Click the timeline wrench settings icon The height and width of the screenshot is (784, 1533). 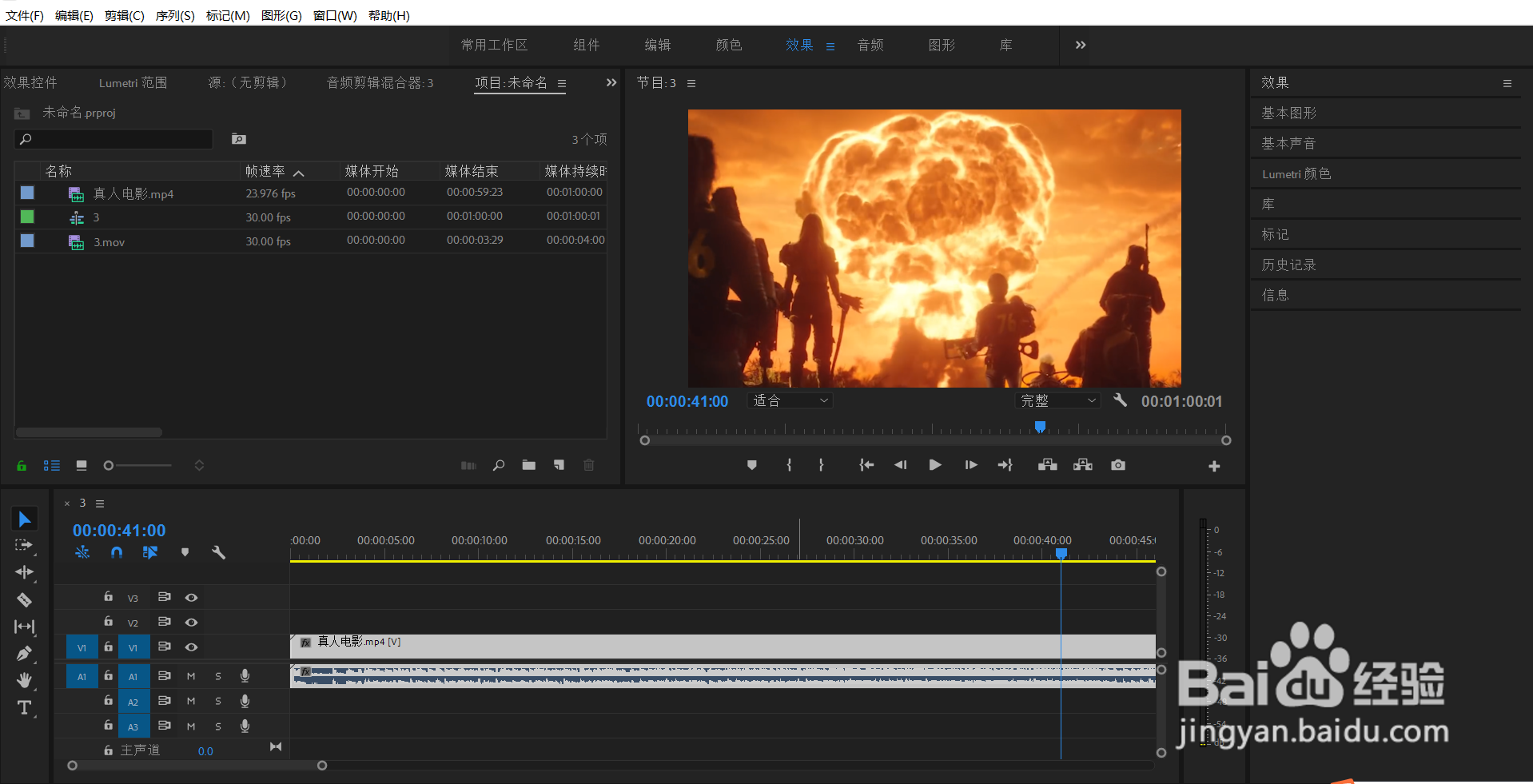pyautogui.click(x=218, y=552)
